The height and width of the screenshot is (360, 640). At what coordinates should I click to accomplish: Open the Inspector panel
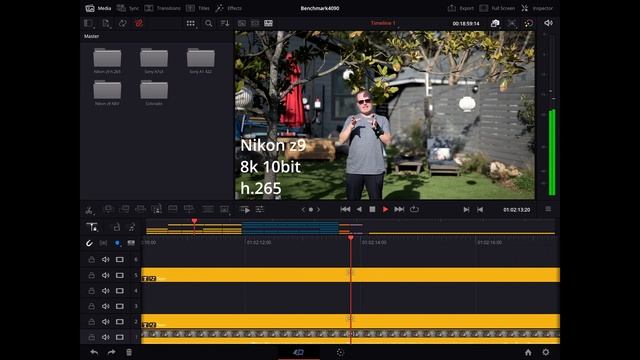point(537,8)
